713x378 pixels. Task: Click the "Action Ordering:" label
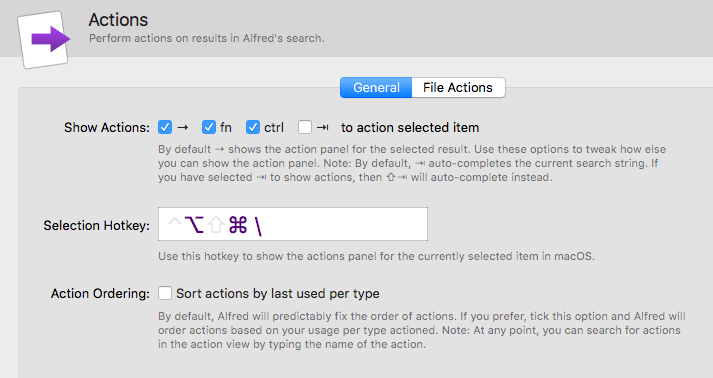(100, 294)
